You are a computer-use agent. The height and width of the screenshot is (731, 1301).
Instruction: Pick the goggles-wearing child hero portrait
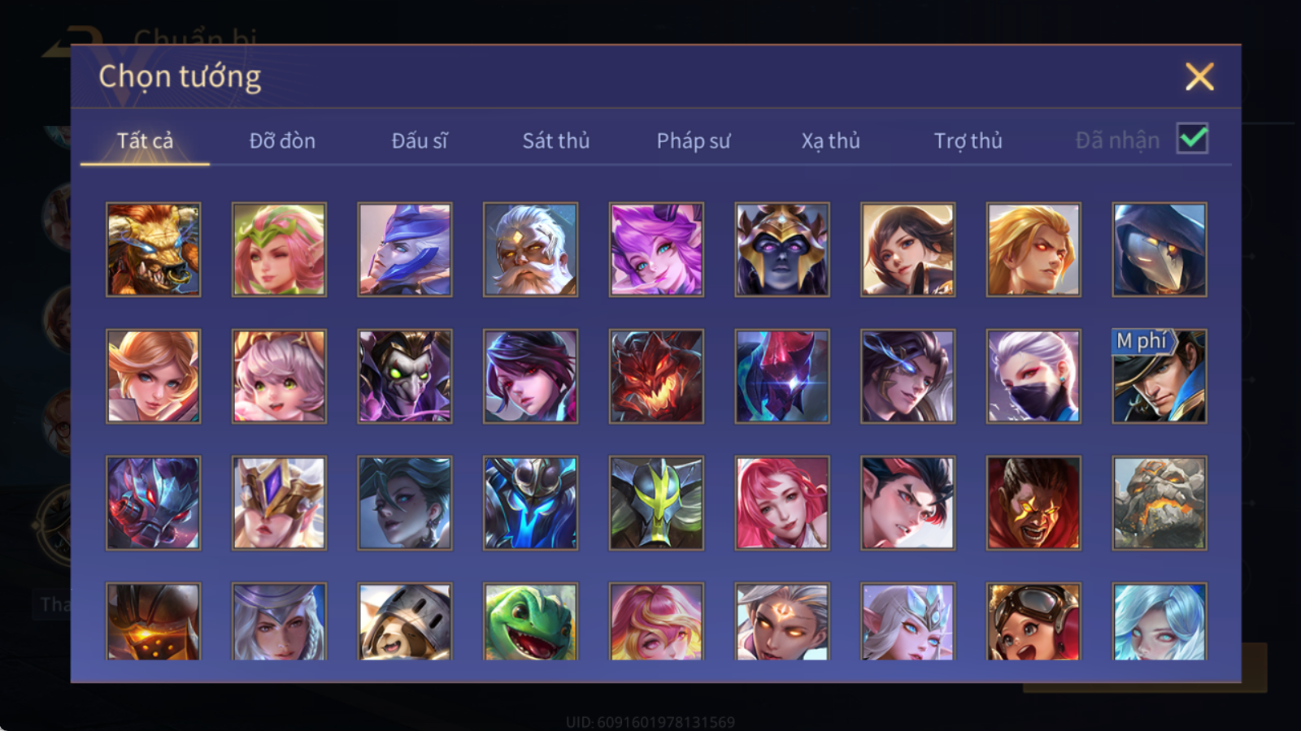point(1033,622)
